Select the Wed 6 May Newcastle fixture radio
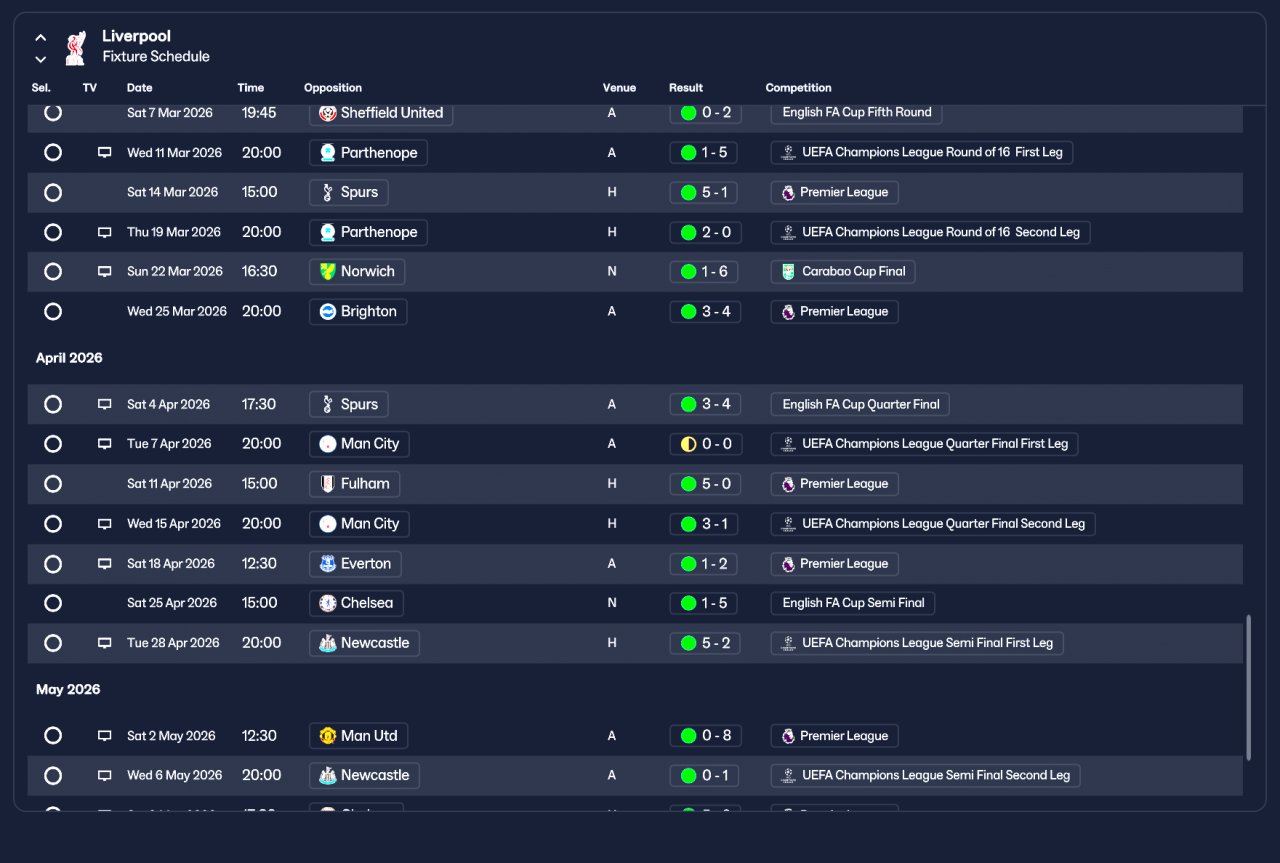Image resolution: width=1280 pixels, height=863 pixels. pos(53,775)
